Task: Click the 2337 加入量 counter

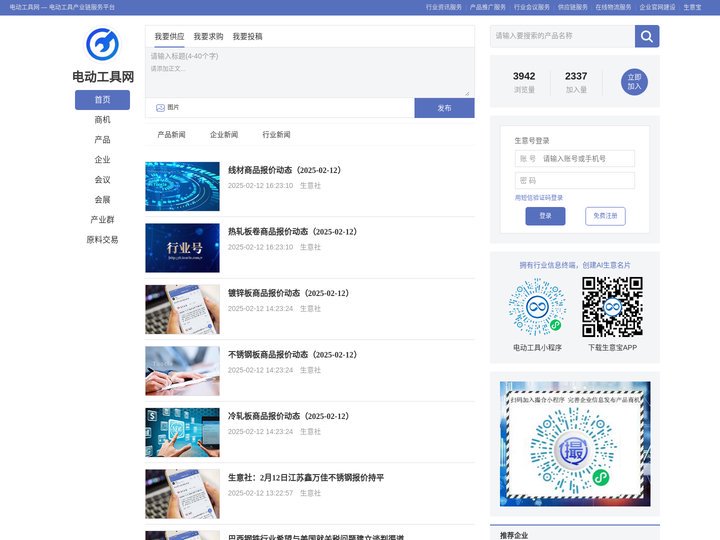Action: click(x=576, y=82)
